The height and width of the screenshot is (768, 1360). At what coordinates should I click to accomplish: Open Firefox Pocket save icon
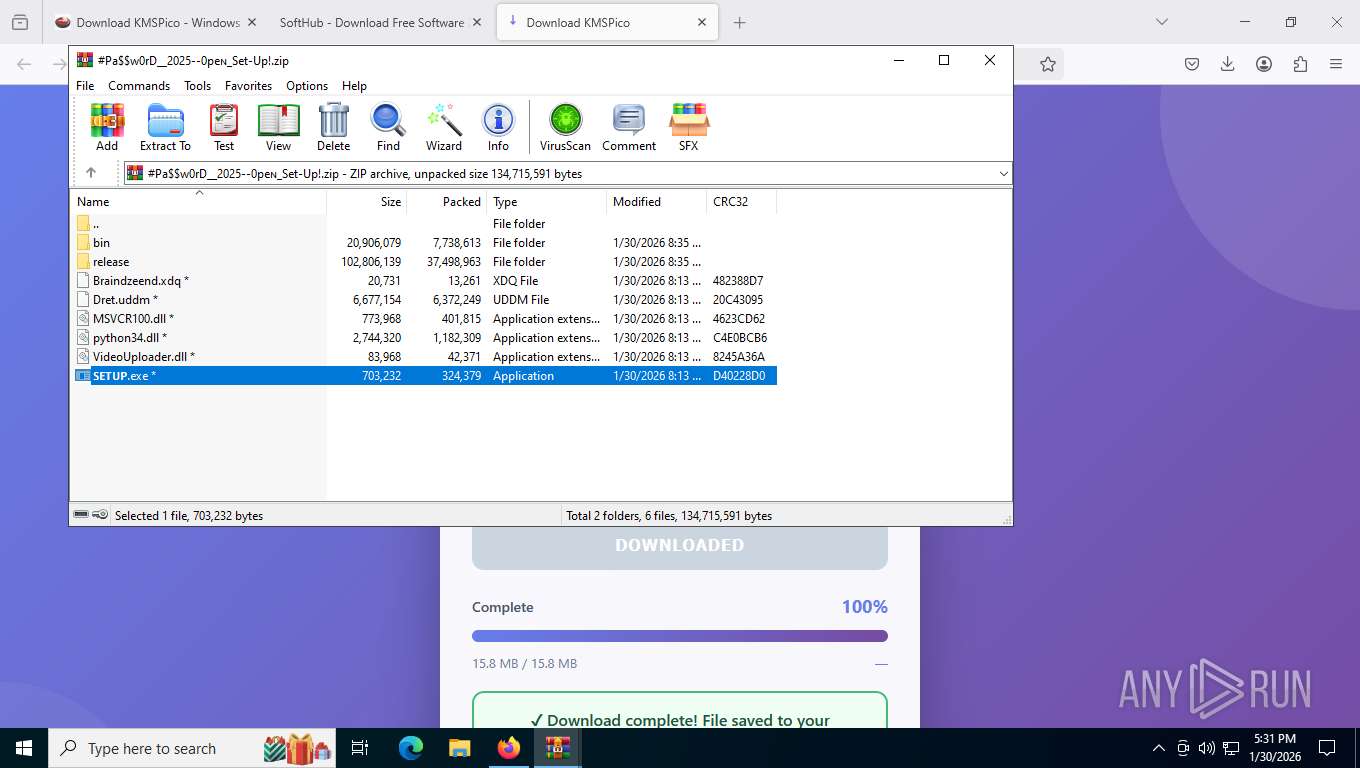(1192, 64)
